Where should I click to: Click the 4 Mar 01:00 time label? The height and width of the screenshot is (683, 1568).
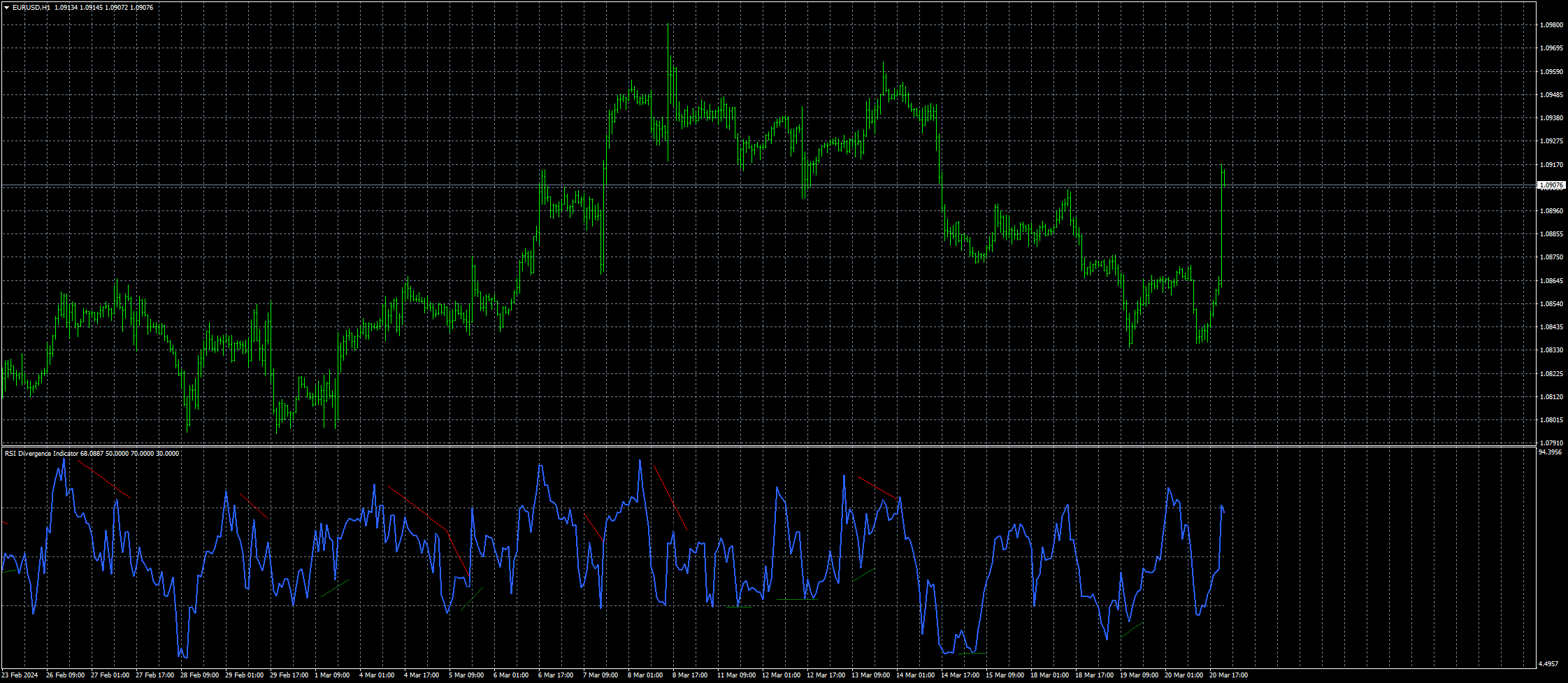(x=377, y=675)
